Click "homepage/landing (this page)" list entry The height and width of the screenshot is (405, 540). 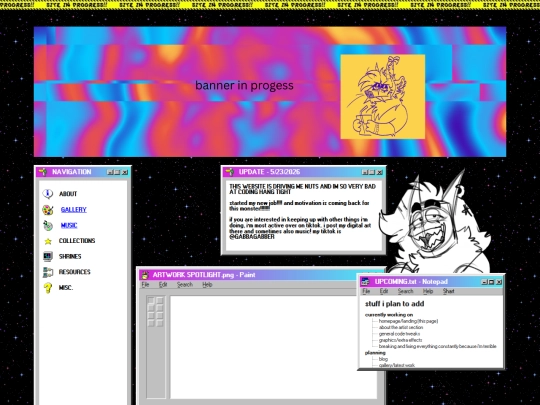click(408, 321)
